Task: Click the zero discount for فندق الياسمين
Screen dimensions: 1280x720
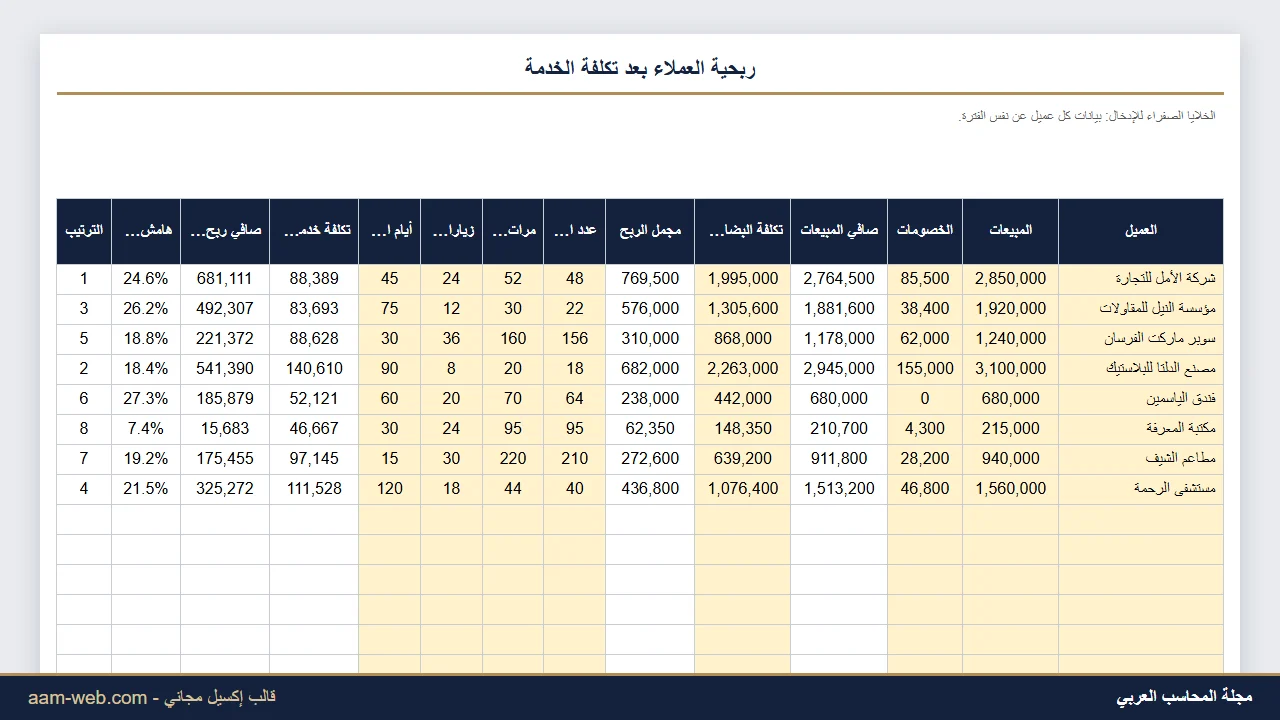Action: (925, 399)
